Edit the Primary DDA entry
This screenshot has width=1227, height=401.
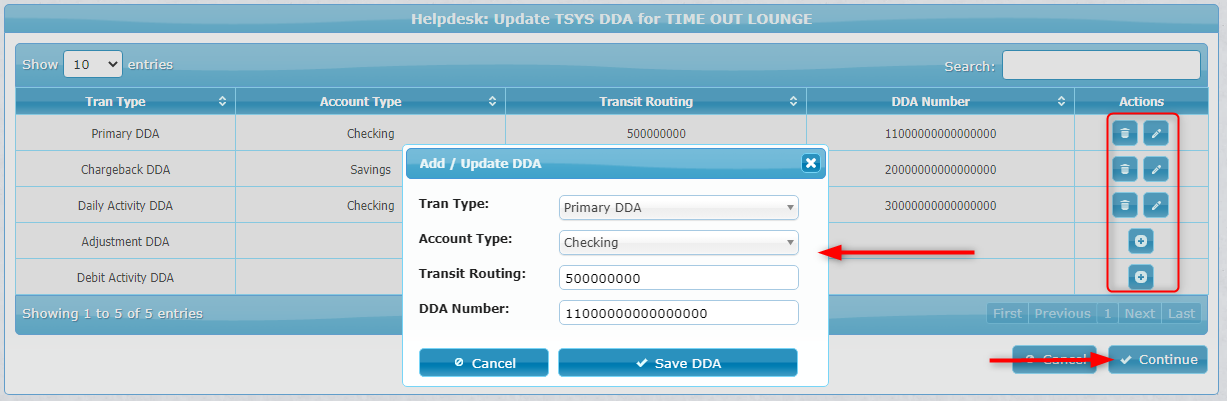pos(1156,133)
